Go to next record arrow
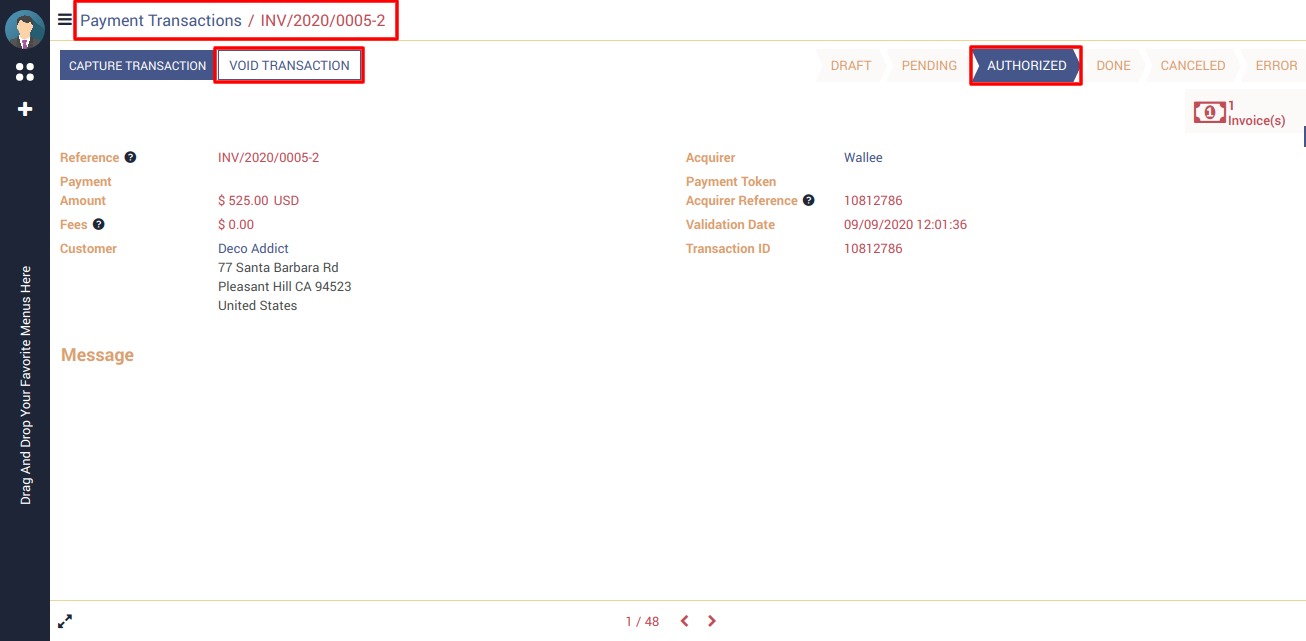 (712, 621)
